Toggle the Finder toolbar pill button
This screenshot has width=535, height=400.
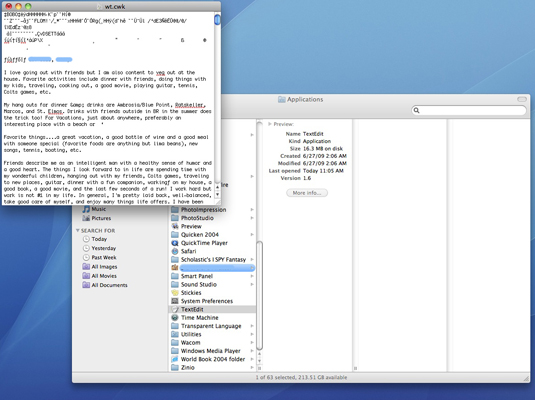click(x=522, y=99)
